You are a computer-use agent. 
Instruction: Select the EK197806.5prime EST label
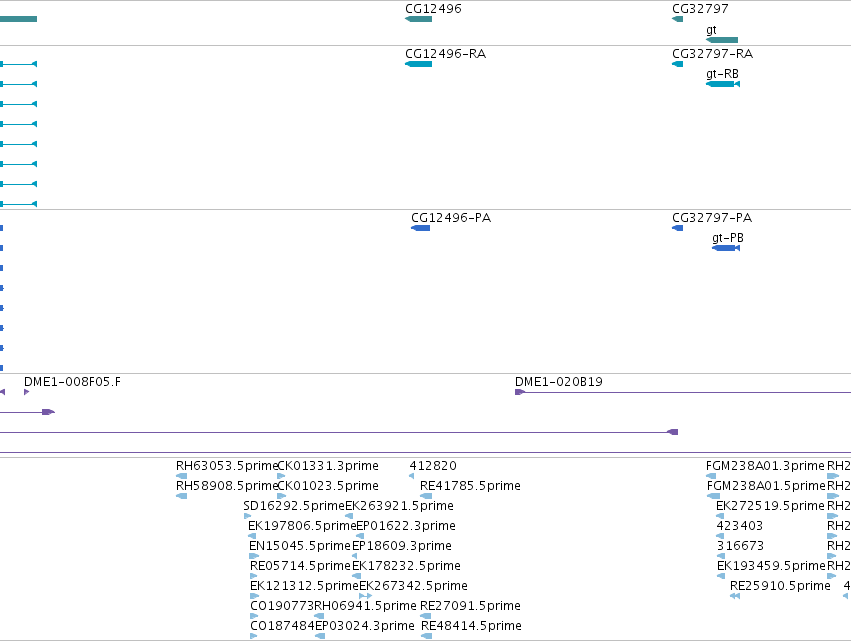click(x=302, y=526)
